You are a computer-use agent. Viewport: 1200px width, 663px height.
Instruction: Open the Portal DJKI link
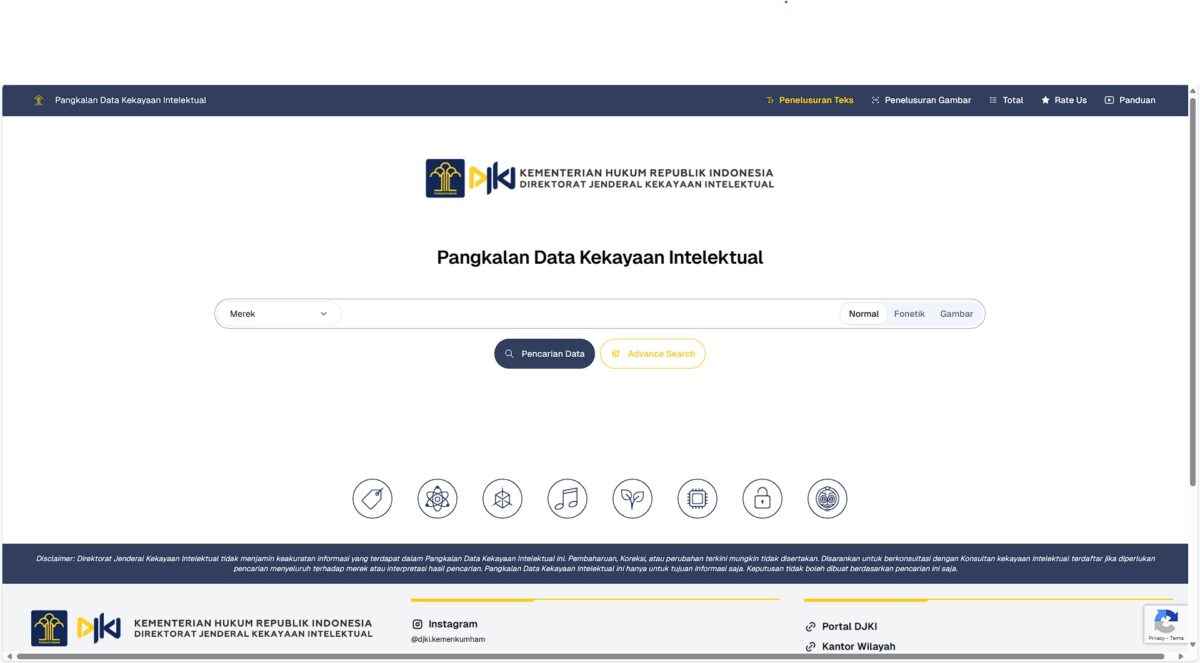[849, 627]
